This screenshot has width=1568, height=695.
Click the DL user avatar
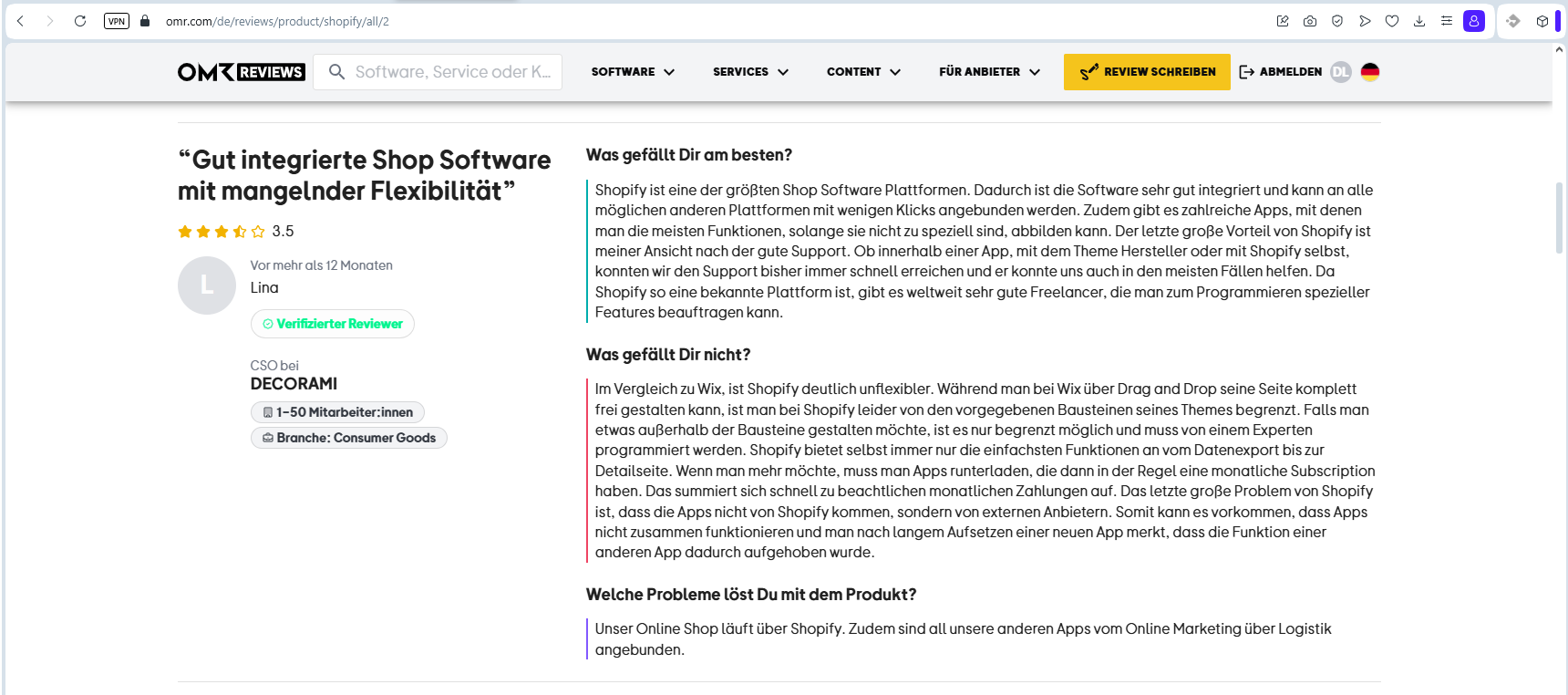tap(1340, 72)
